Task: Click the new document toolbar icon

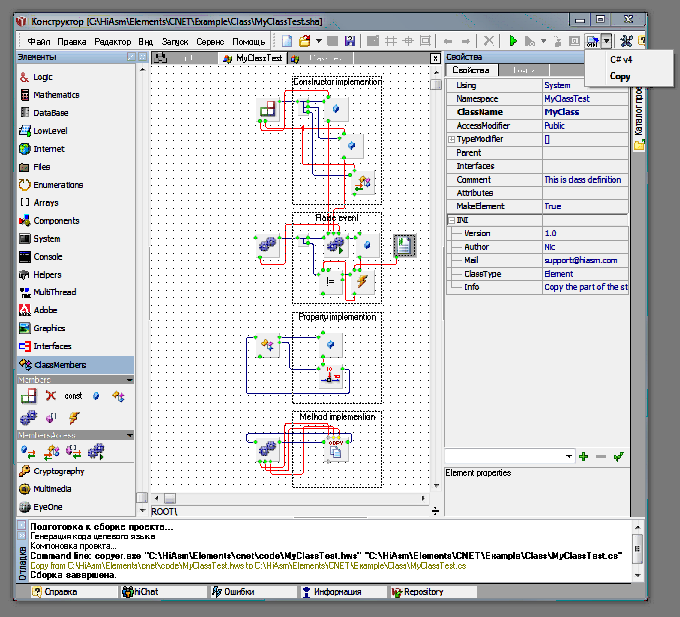Action: pos(288,41)
